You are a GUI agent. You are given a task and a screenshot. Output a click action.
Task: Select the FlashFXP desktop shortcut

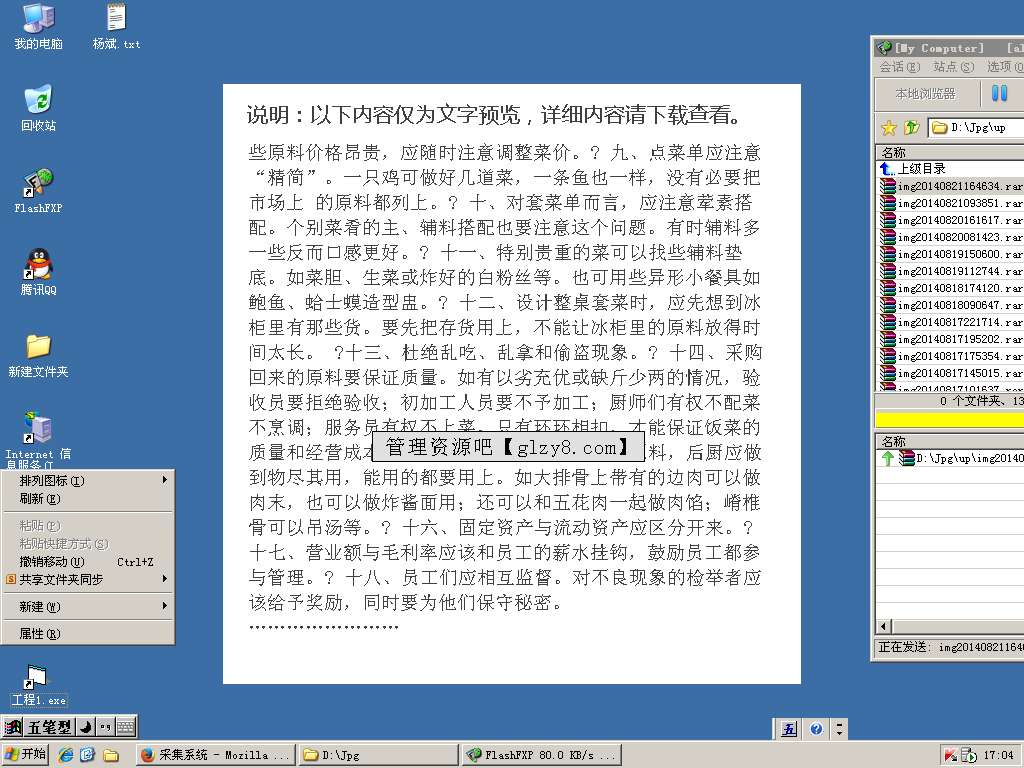coord(38,191)
